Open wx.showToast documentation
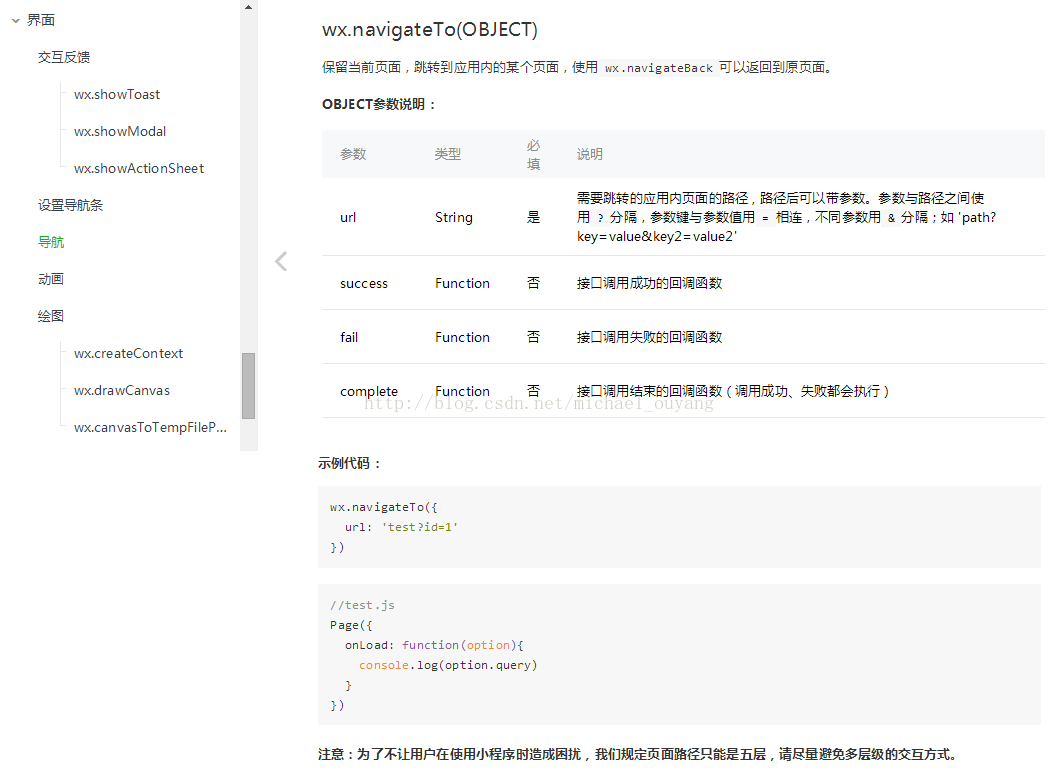Screen dimensions: 1061x784 117,95
